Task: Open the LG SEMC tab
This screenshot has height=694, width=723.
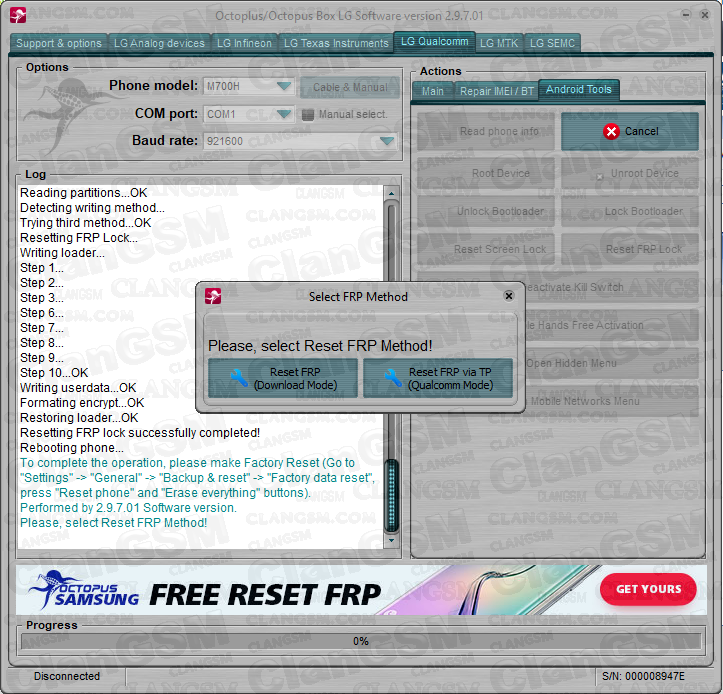Action: 552,43
